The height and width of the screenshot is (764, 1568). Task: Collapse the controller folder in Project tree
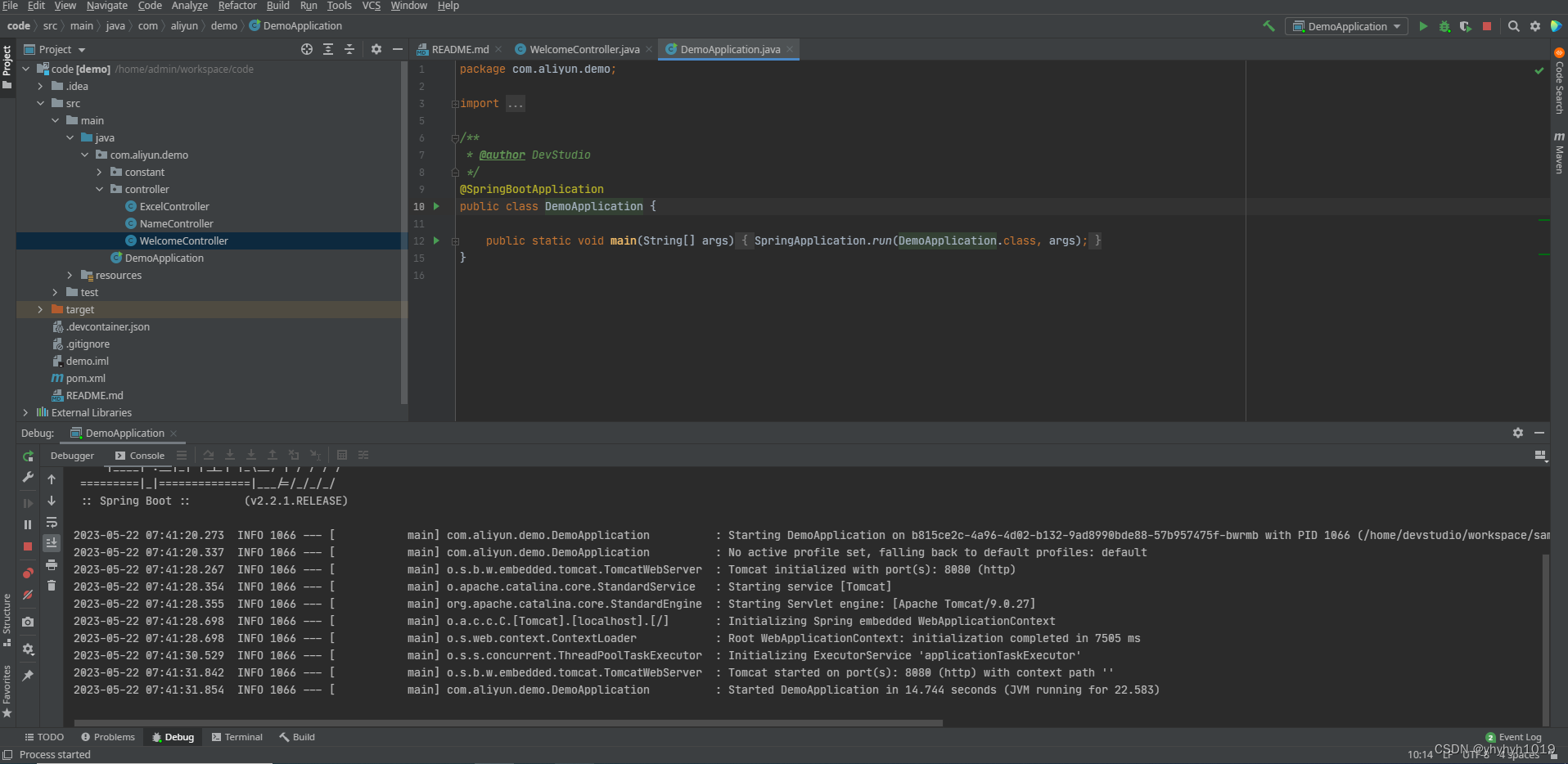tap(100, 189)
